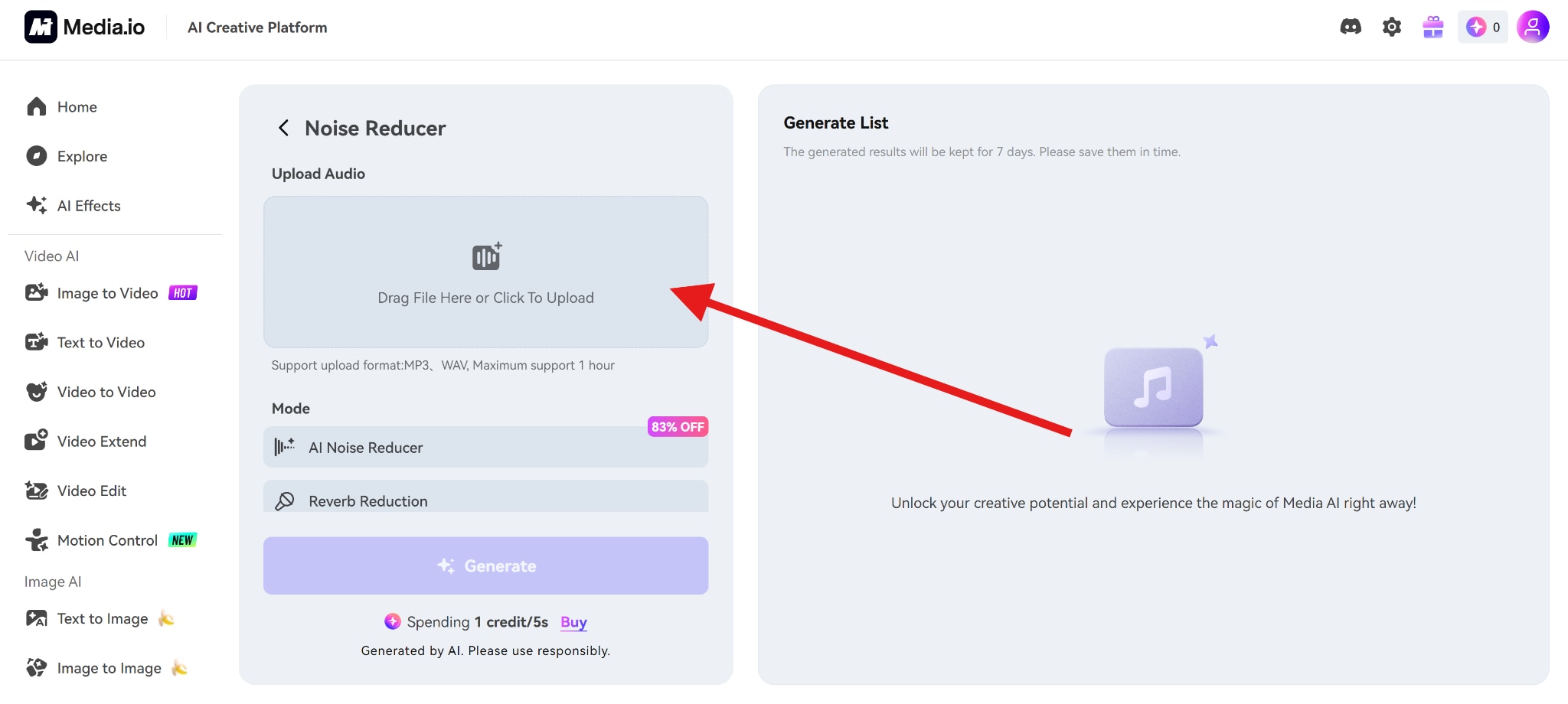Open Motion Control from sidebar
This screenshot has width=1568, height=704.
point(107,540)
